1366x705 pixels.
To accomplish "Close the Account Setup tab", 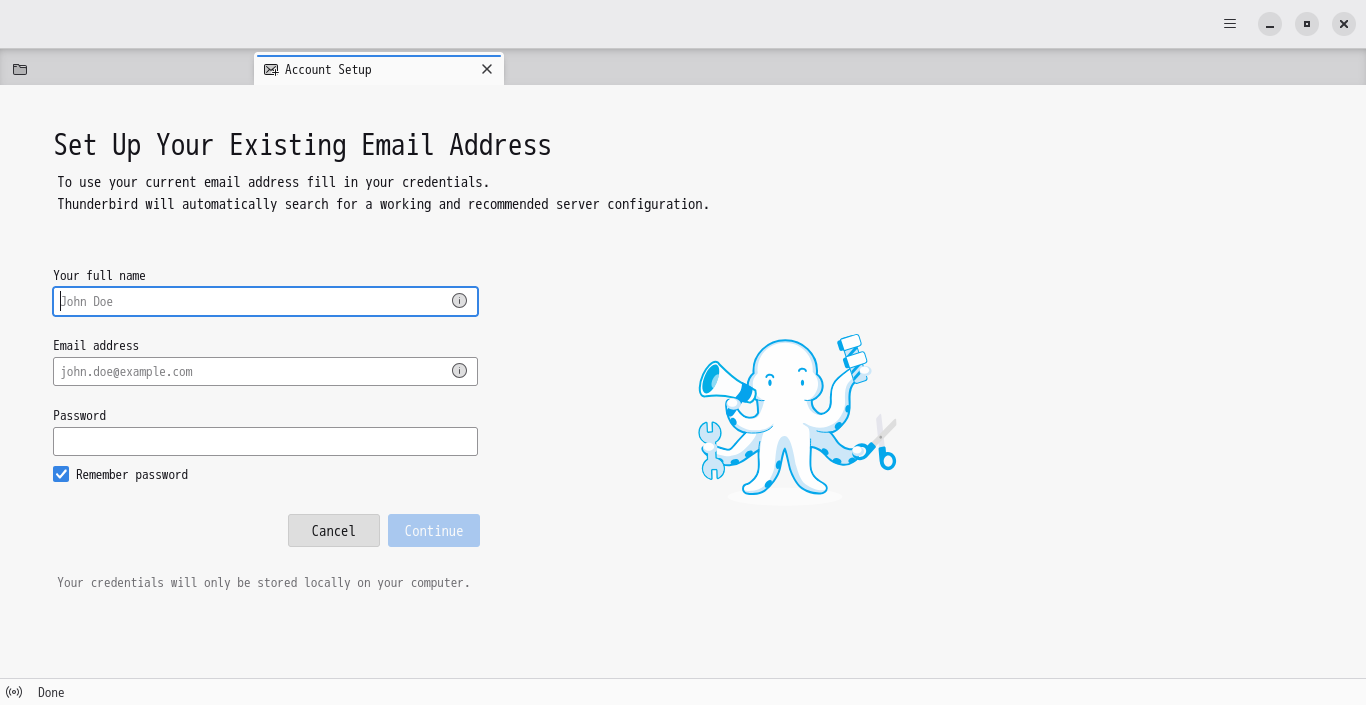I will point(487,69).
